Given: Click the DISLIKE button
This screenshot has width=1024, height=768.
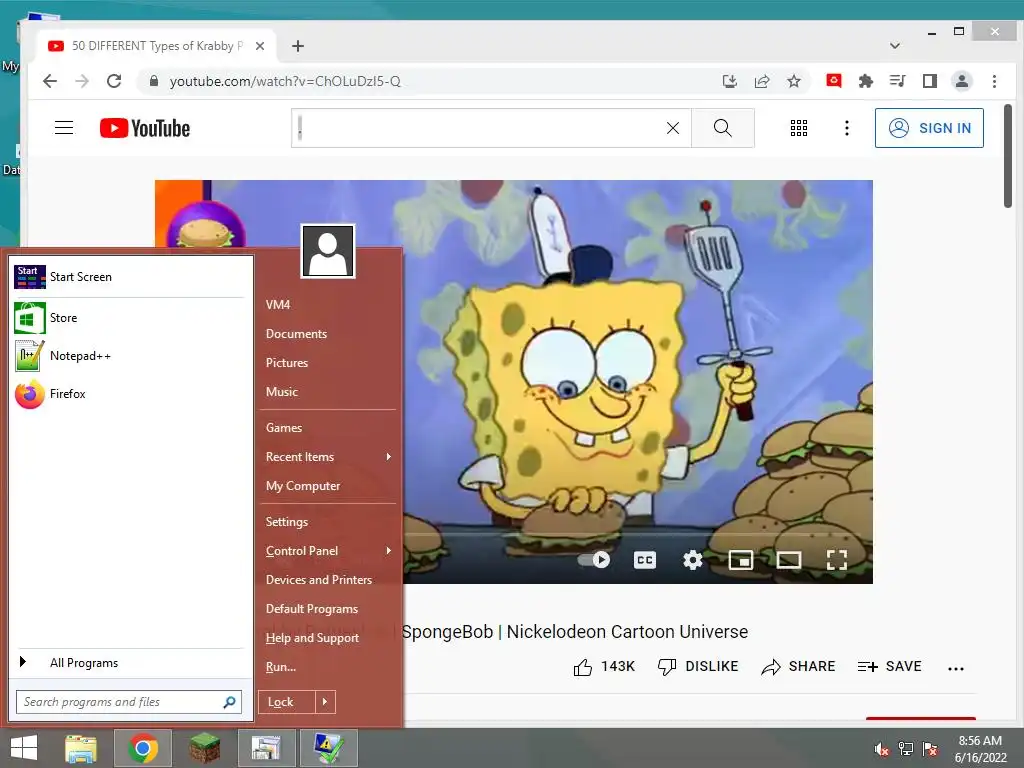Looking at the screenshot, I should (x=698, y=667).
